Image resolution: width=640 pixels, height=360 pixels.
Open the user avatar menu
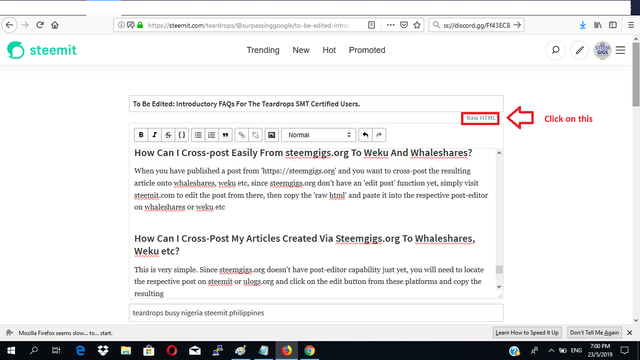(602, 50)
